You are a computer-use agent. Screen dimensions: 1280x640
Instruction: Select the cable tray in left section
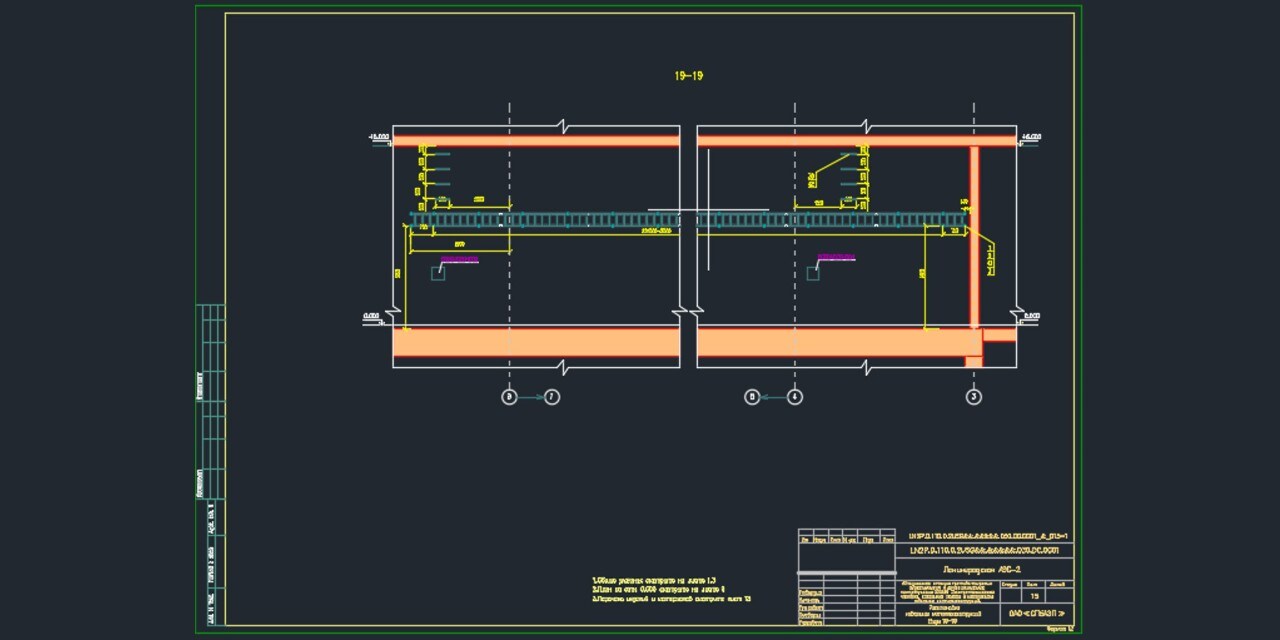(545, 219)
